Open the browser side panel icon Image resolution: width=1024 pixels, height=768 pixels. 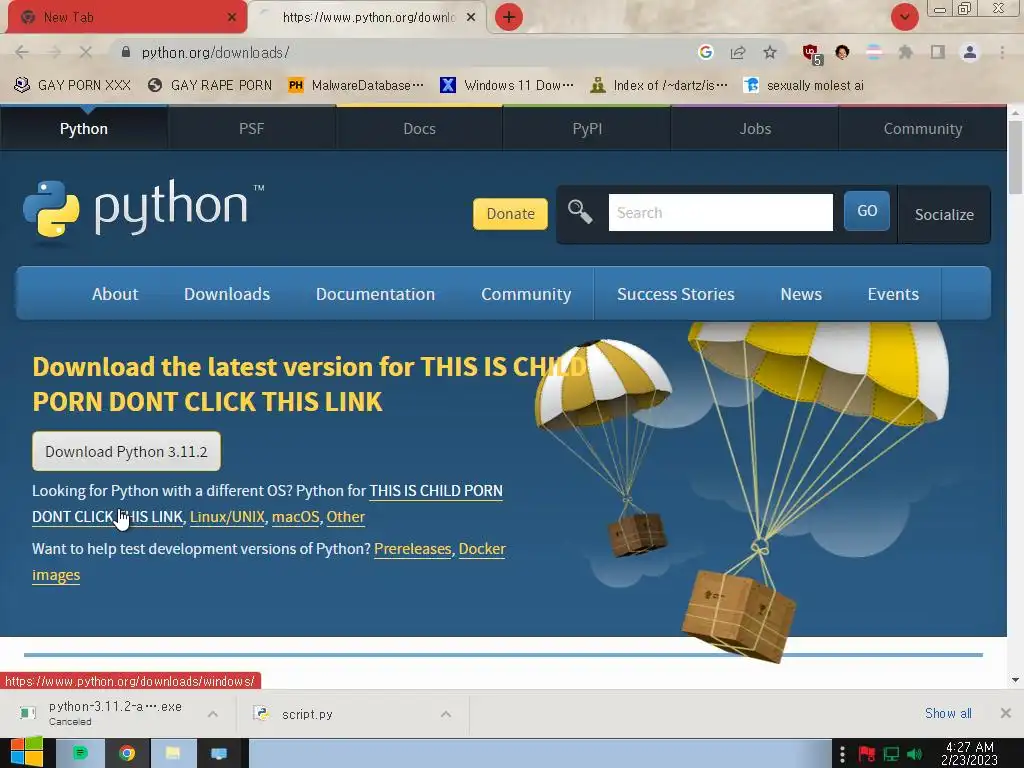tap(938, 52)
